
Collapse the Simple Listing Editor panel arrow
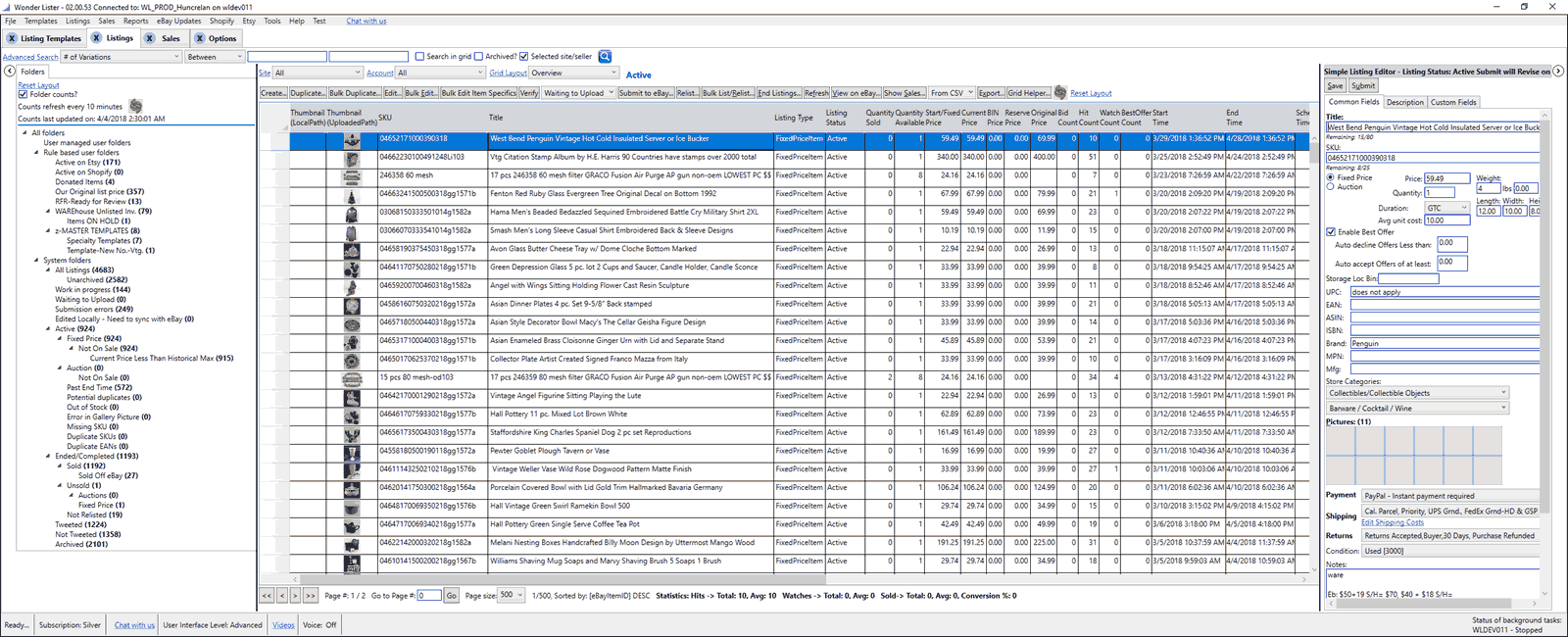pyautogui.click(x=1558, y=71)
